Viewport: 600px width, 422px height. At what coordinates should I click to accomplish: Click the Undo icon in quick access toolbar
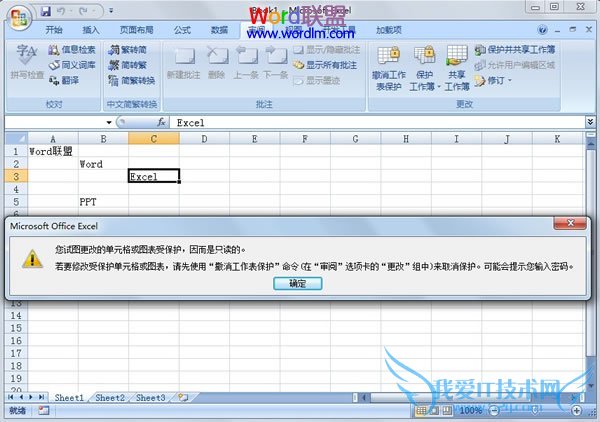pyautogui.click(x=60, y=11)
